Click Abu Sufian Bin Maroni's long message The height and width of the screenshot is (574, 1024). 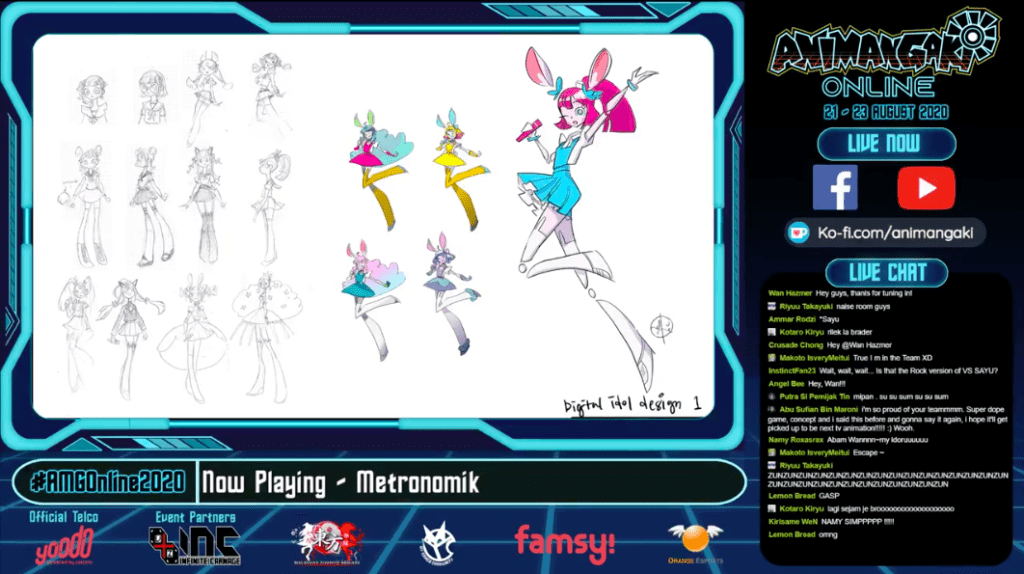[x=888, y=419]
